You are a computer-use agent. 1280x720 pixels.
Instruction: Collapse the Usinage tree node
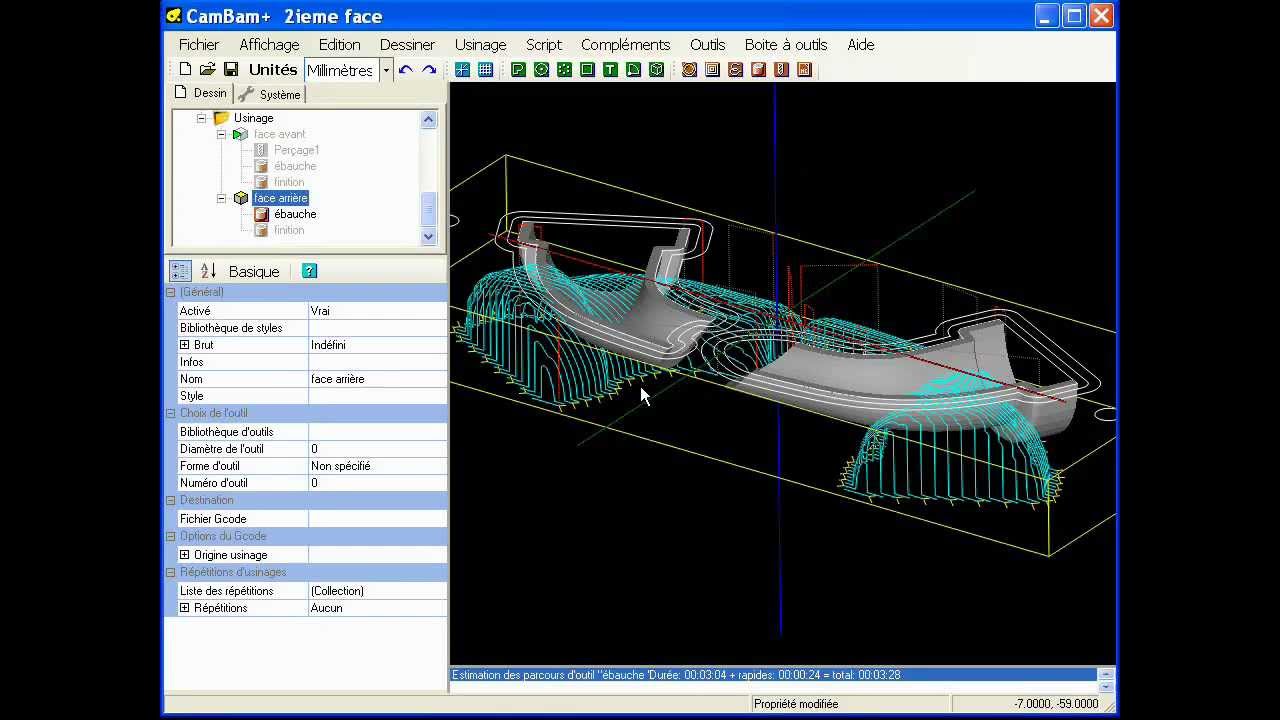click(x=201, y=118)
